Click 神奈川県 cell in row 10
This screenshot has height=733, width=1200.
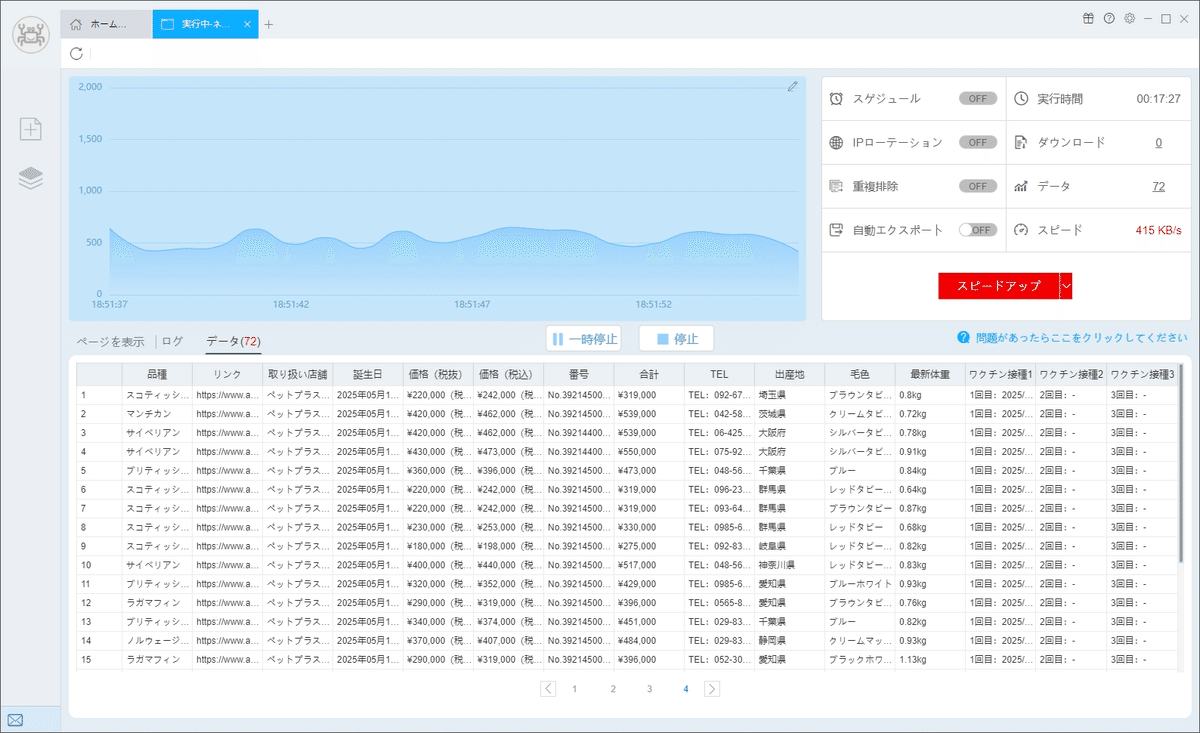(x=777, y=565)
